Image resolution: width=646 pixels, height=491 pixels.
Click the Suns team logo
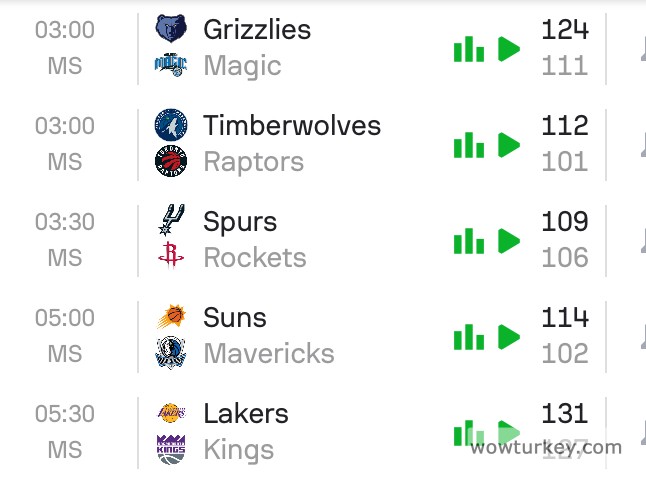(171, 318)
